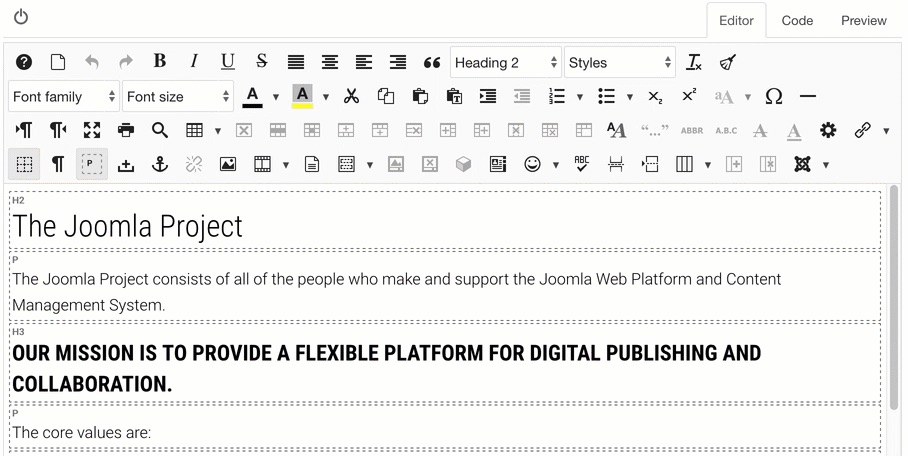This screenshot has height=456, width=908.
Task: Set left-to-right text direction
Action: (24, 130)
